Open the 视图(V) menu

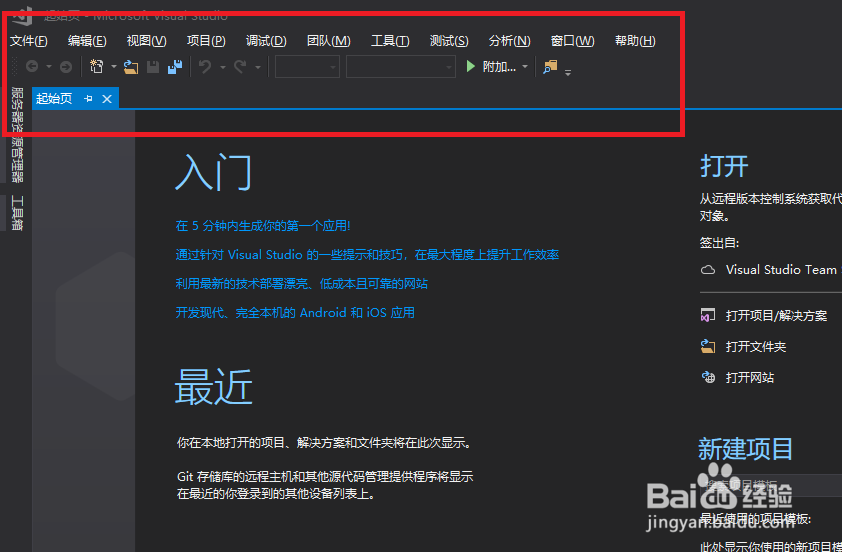147,41
